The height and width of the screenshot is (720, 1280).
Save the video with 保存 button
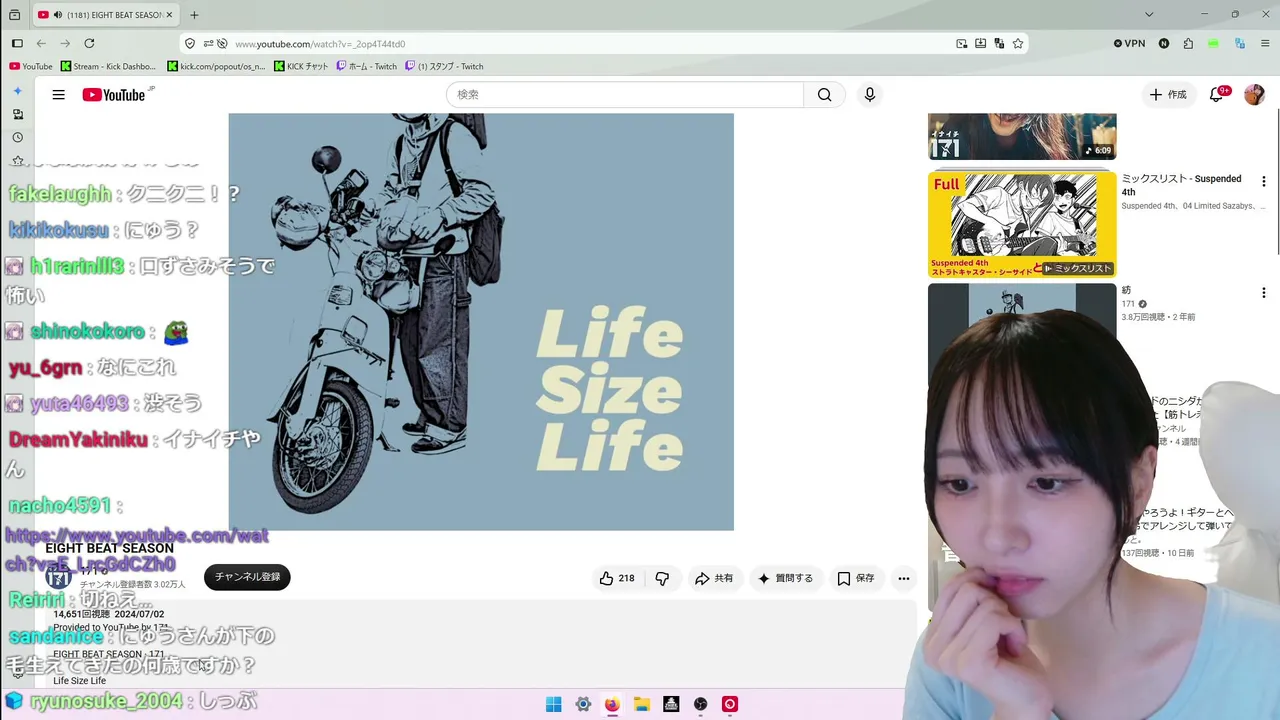click(x=856, y=578)
